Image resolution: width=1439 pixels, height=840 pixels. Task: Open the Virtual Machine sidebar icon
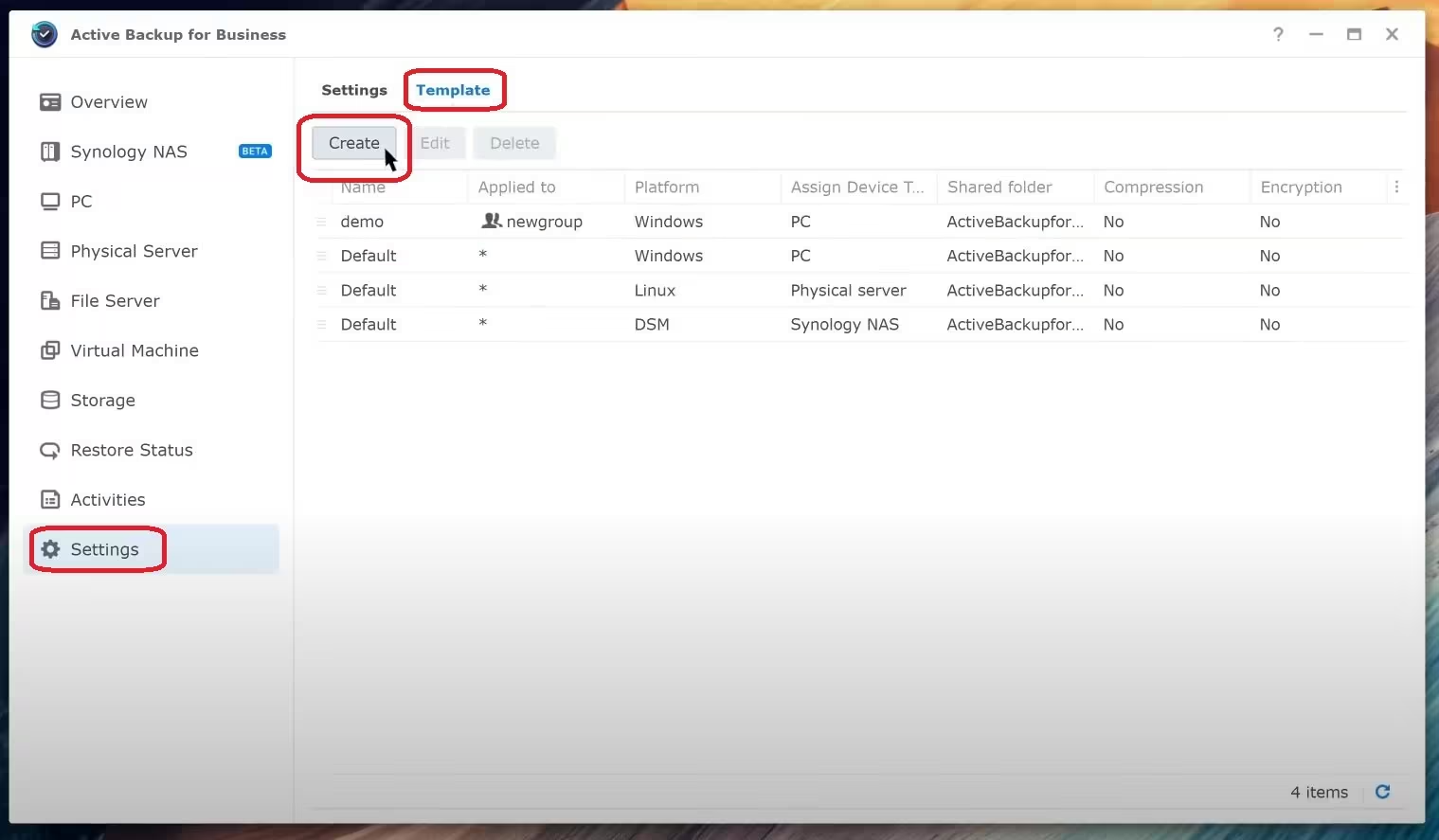tap(50, 350)
